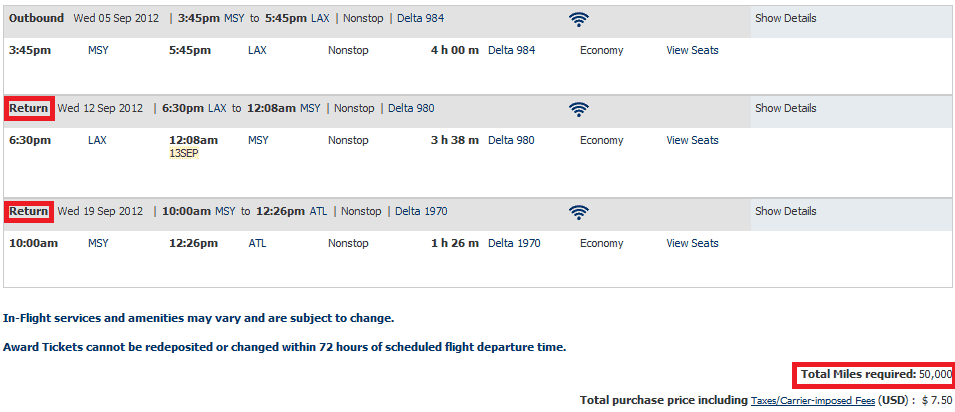Open Taxes/Carrier-imposed Fees link
The image size is (955, 412).
point(812,400)
